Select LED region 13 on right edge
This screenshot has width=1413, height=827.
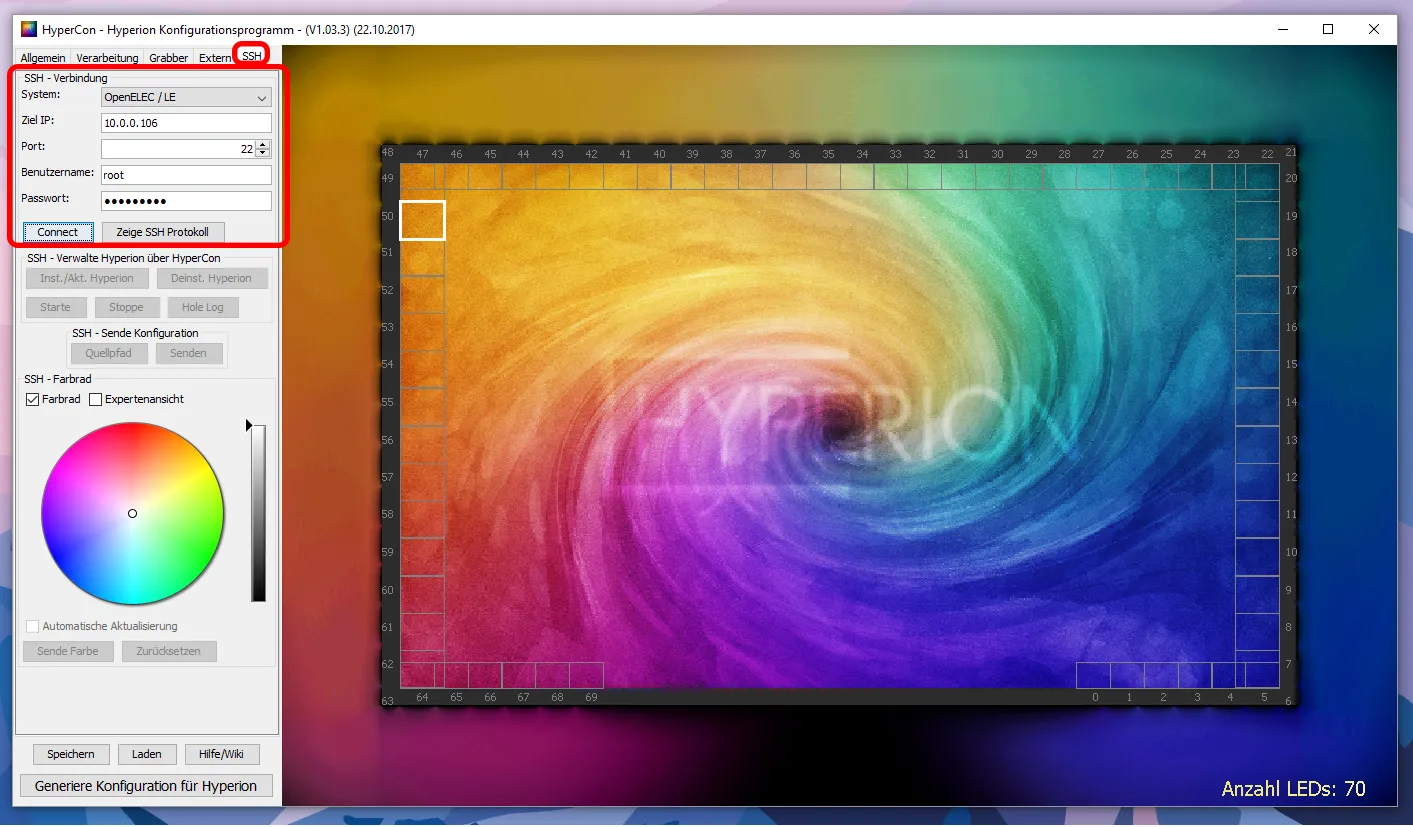point(1257,444)
